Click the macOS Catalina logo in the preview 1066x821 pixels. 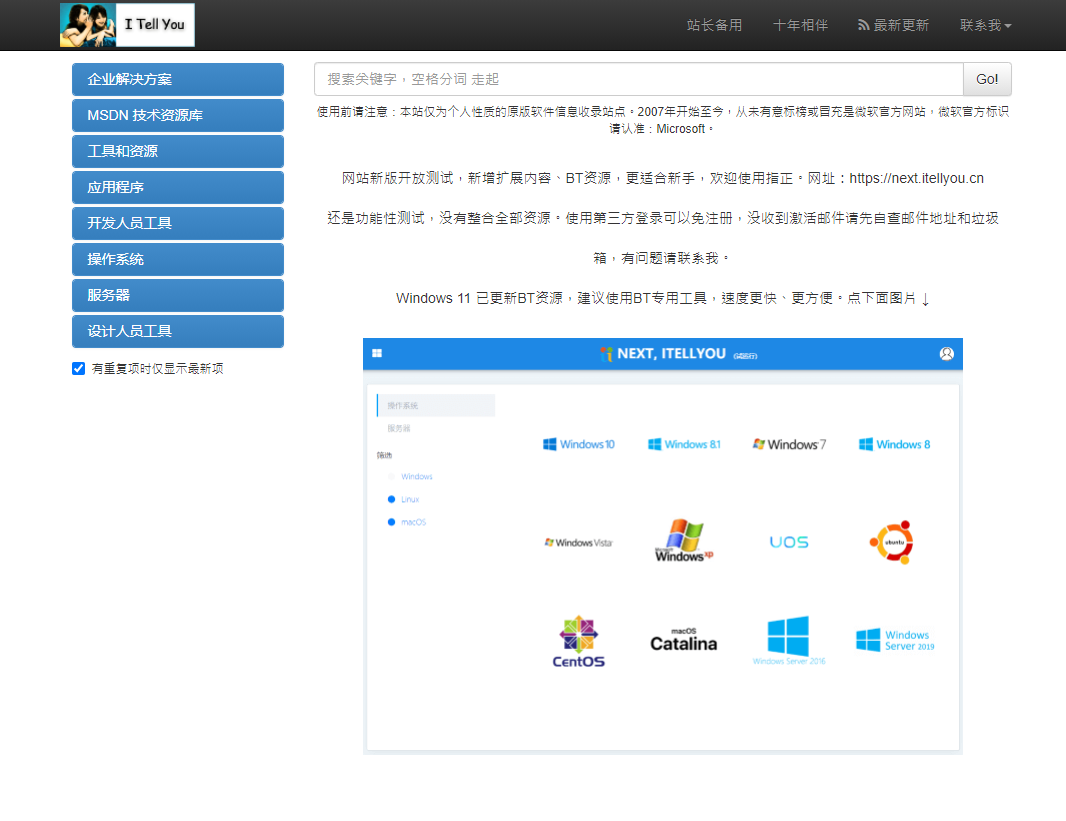pyautogui.click(x=684, y=640)
